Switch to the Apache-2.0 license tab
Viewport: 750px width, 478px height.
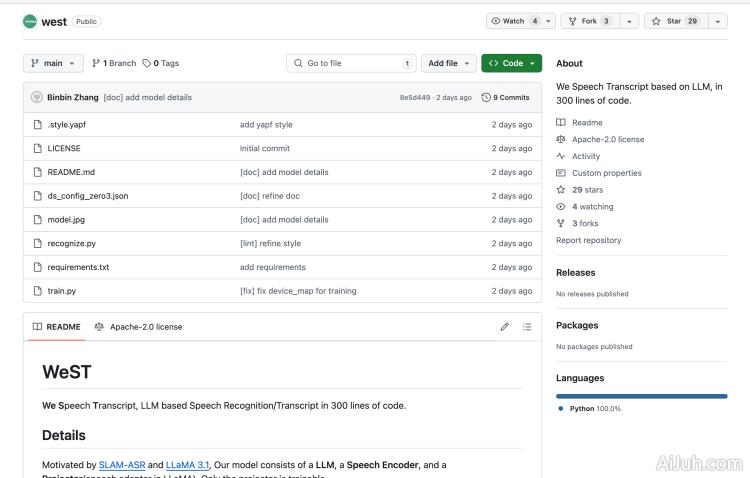coord(138,327)
